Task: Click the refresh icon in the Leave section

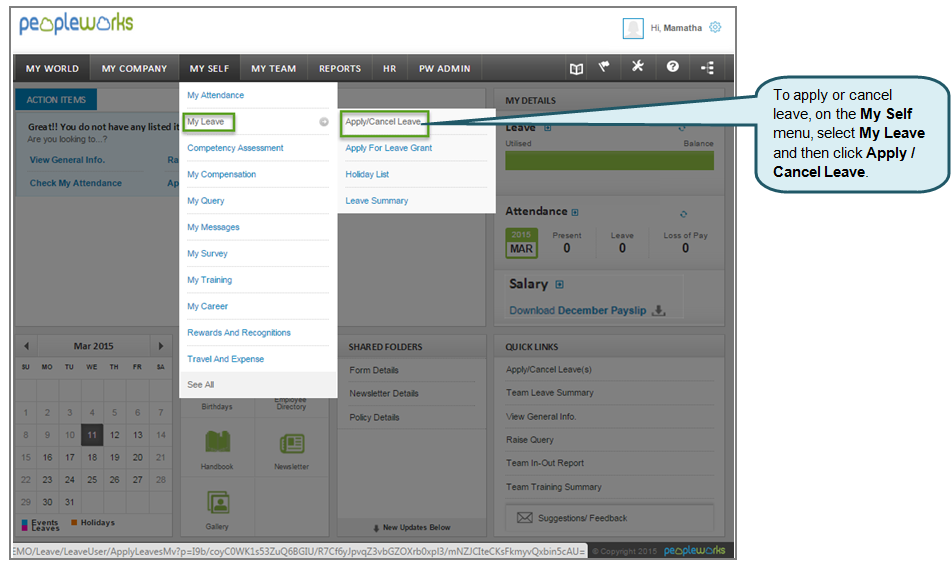Action: tap(682, 128)
